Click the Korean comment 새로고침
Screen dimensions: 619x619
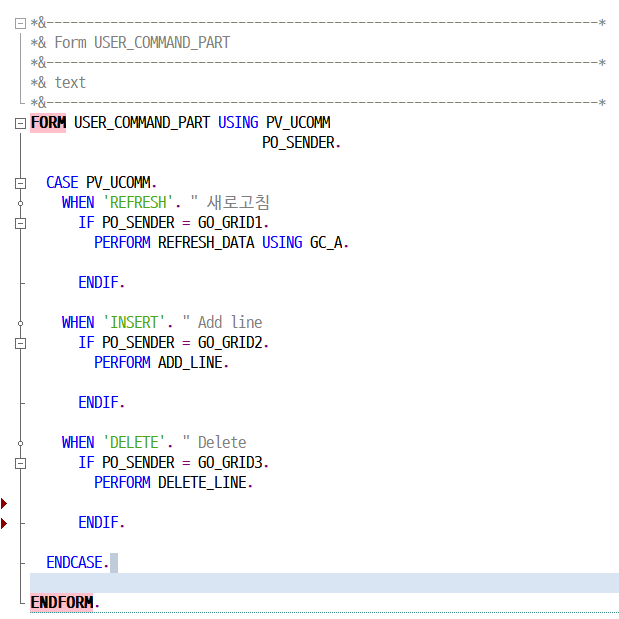(238, 203)
